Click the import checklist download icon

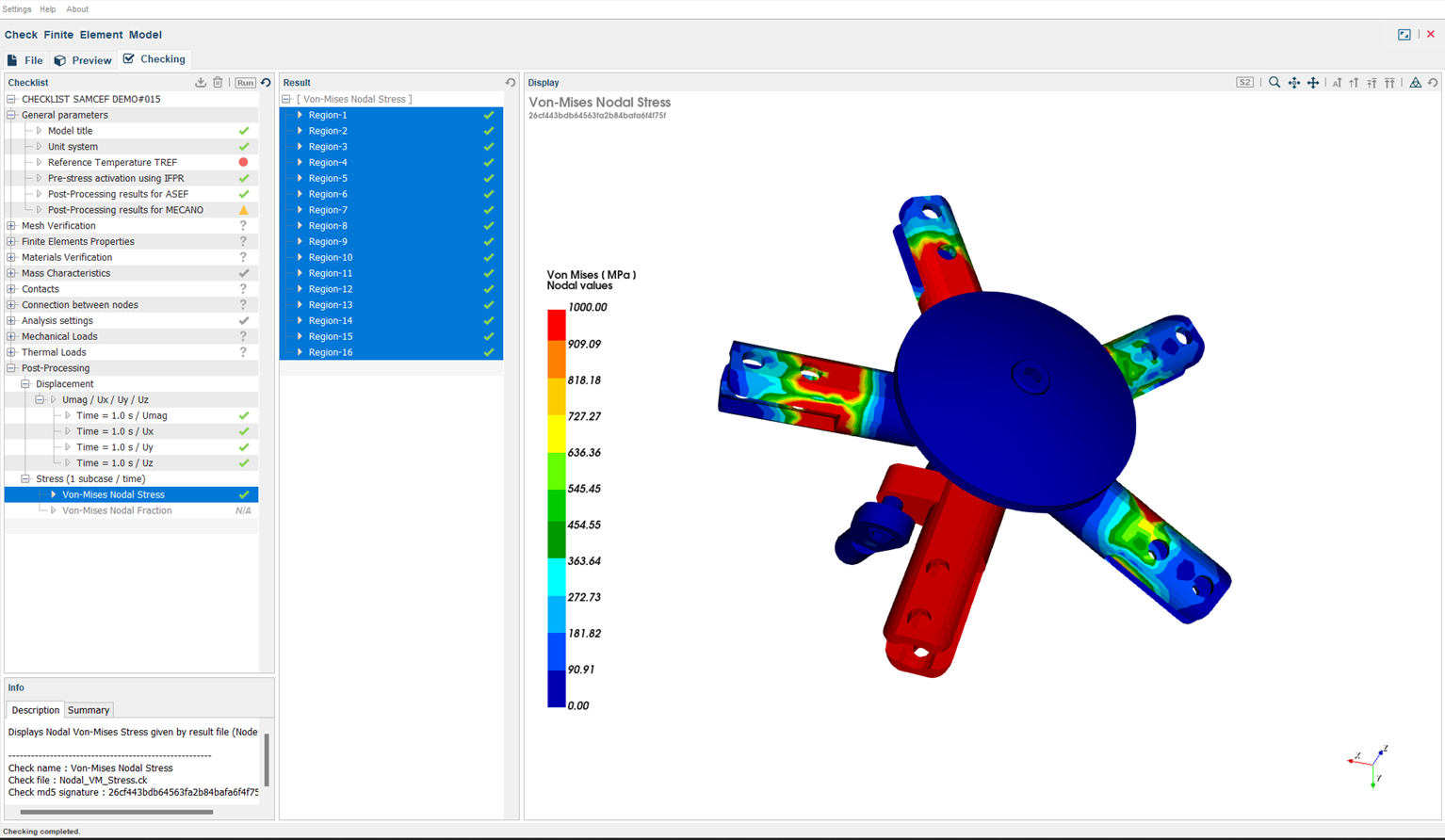point(201,83)
